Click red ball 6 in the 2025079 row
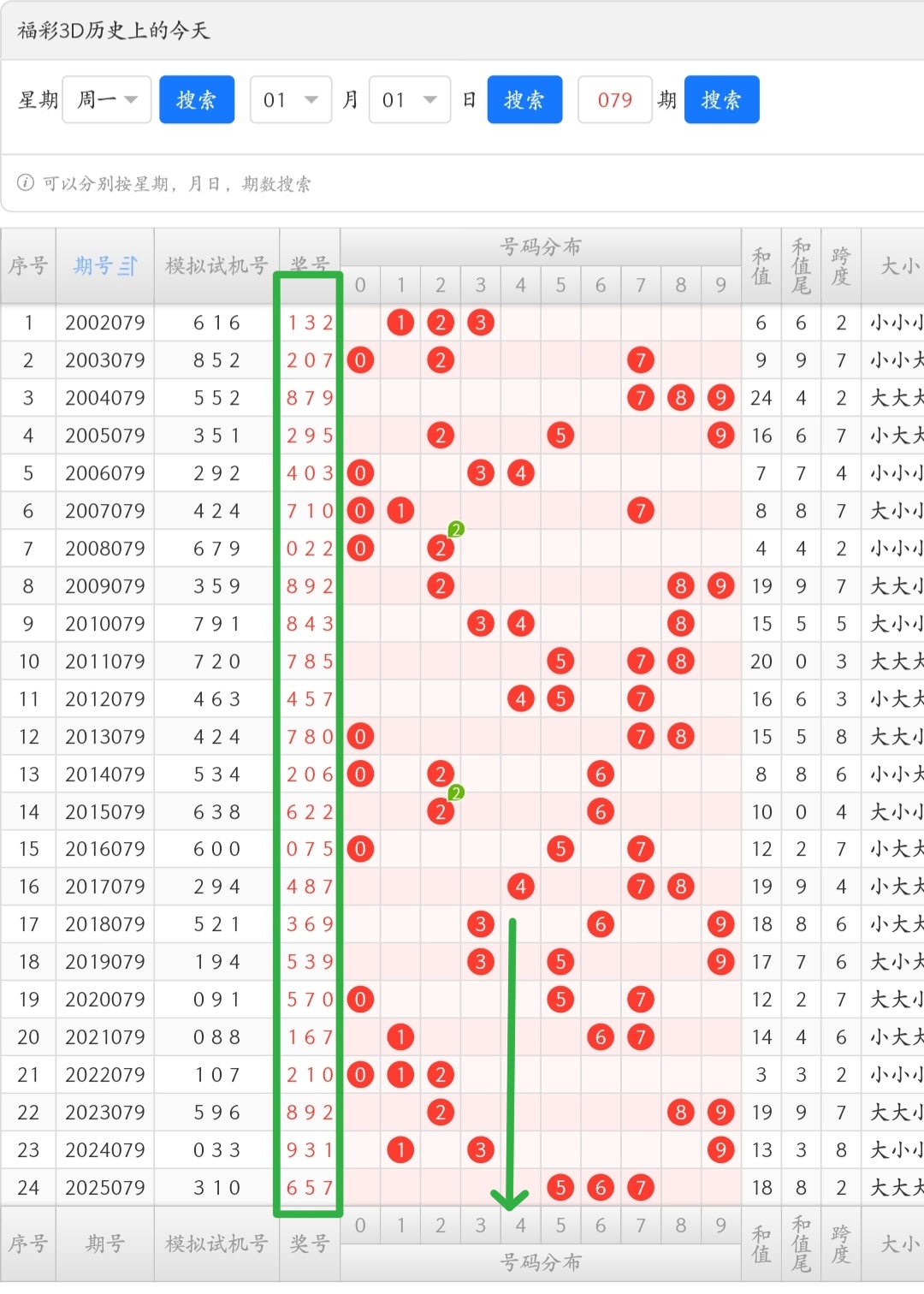Screen dimensions: 924x1294 [601, 1188]
